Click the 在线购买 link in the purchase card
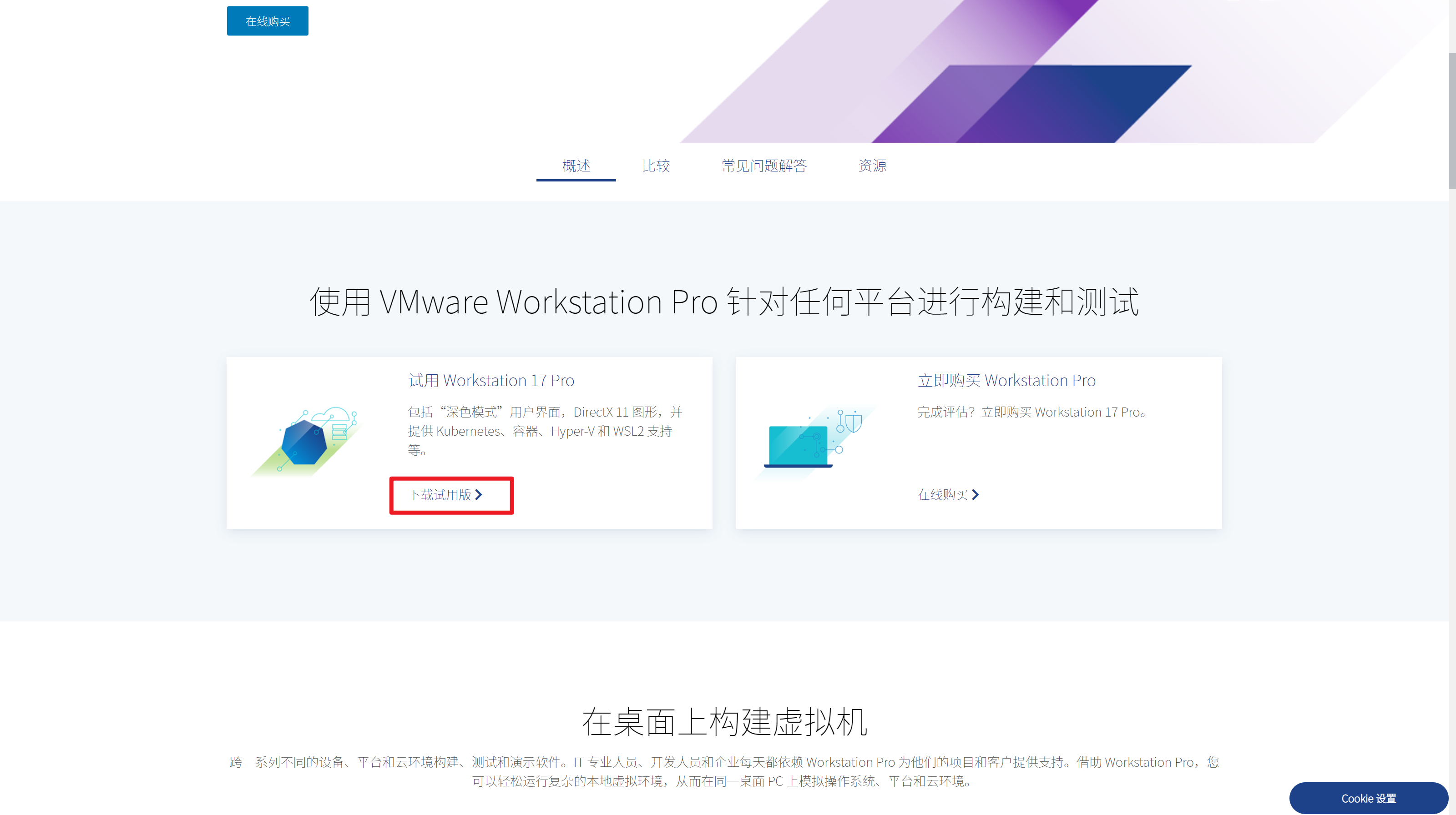 tap(943, 495)
